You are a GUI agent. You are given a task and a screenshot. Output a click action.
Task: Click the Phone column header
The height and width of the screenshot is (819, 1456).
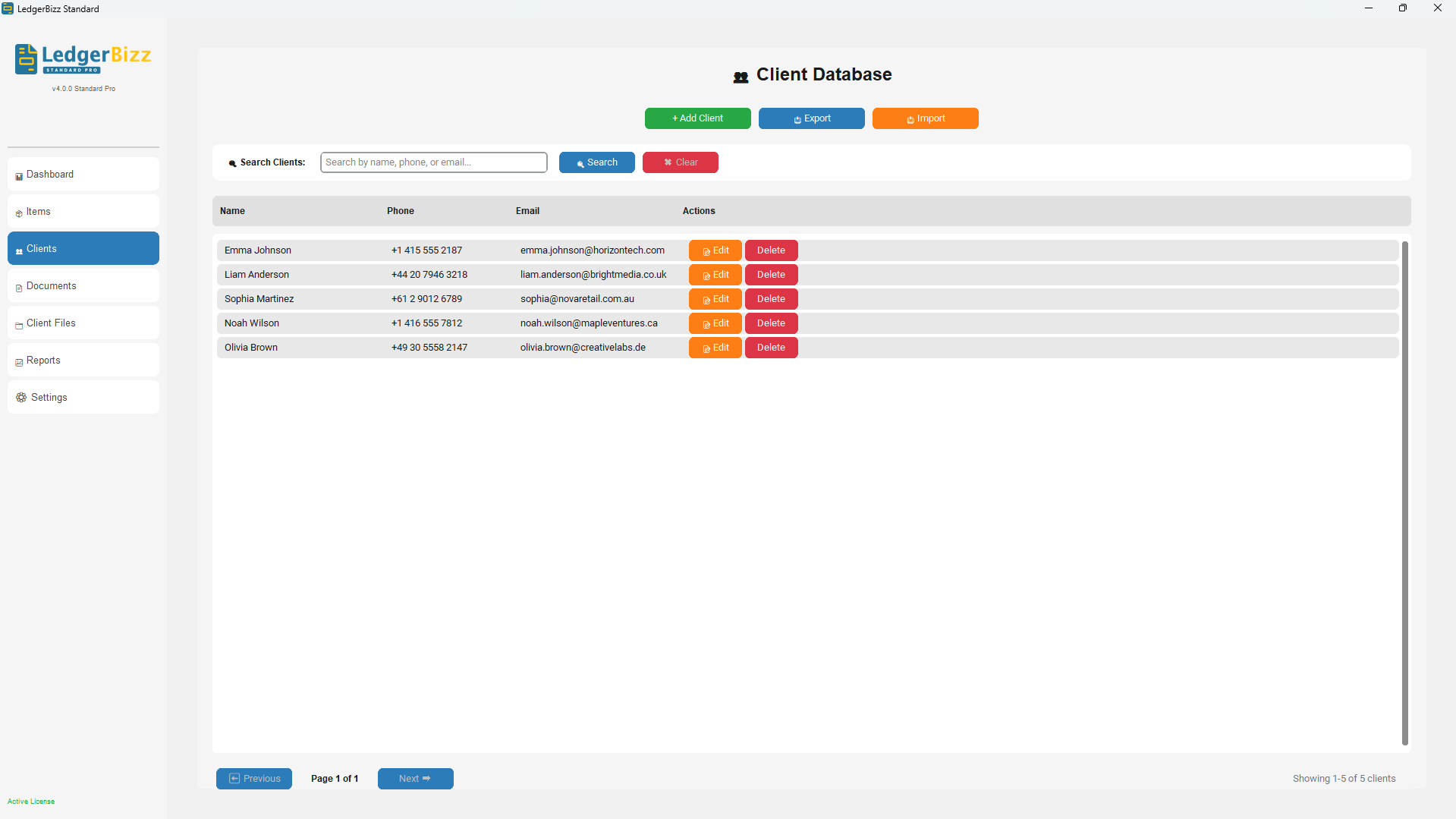click(400, 211)
